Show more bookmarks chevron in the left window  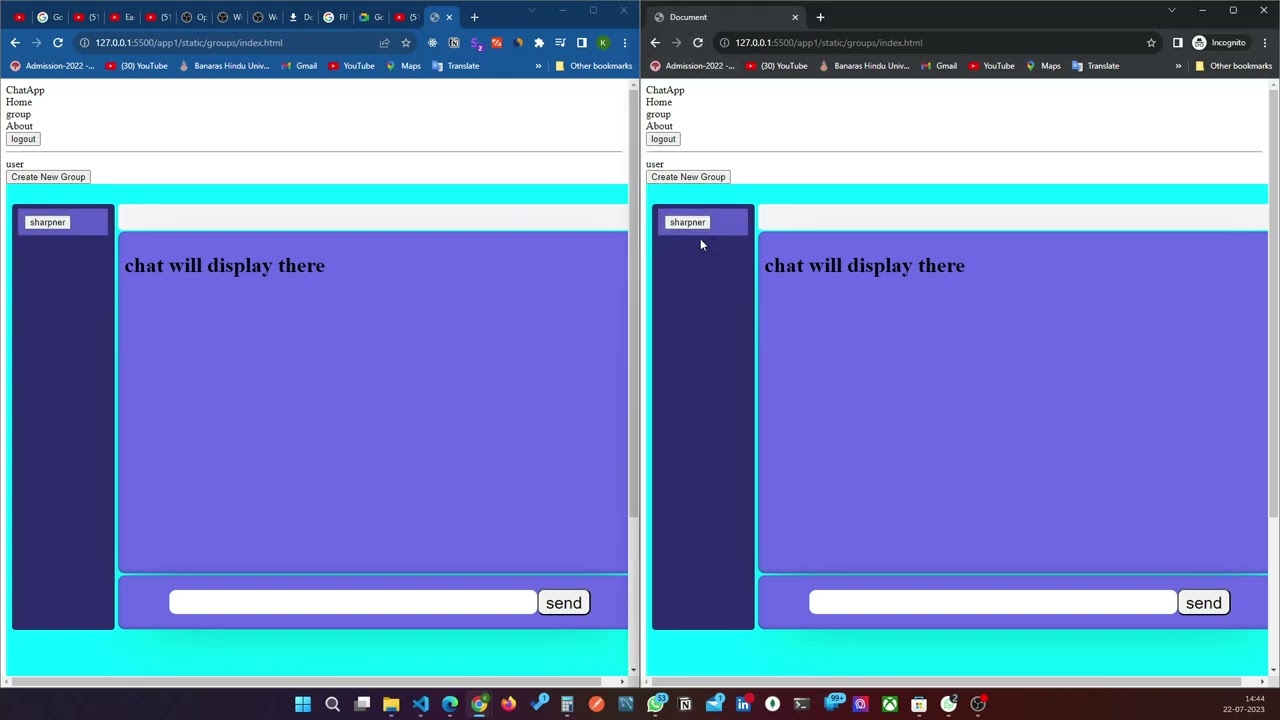pyautogui.click(x=538, y=66)
